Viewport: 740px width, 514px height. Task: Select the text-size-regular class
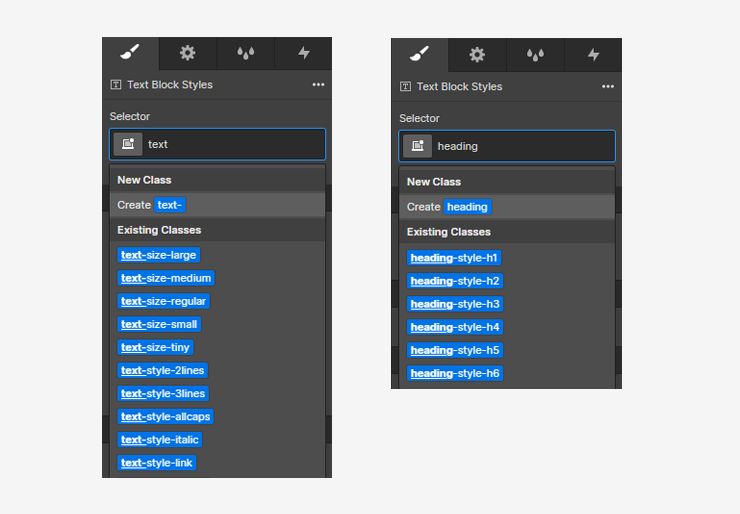(x=163, y=301)
